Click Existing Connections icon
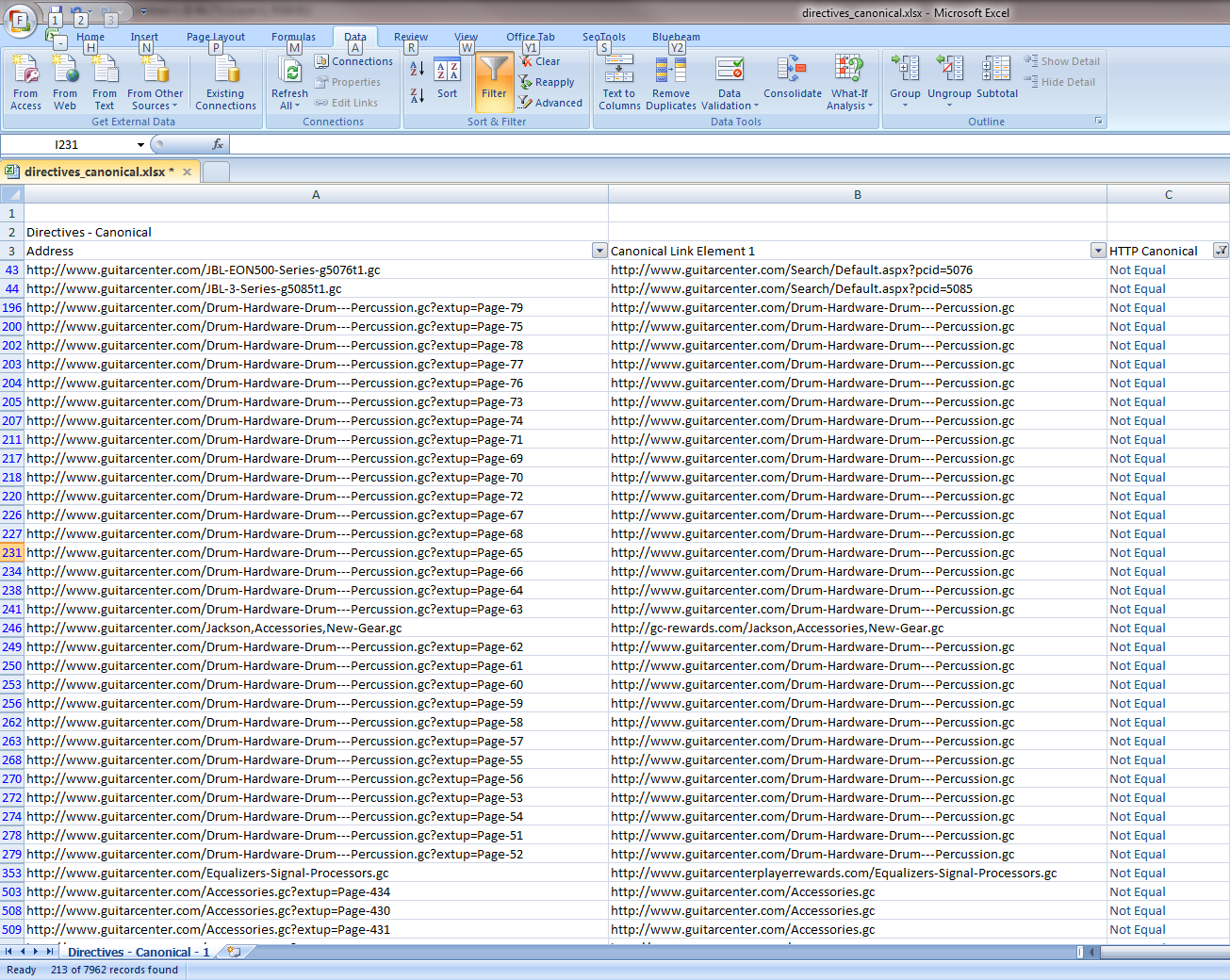Screen dimensions: 1230x980 (225, 82)
